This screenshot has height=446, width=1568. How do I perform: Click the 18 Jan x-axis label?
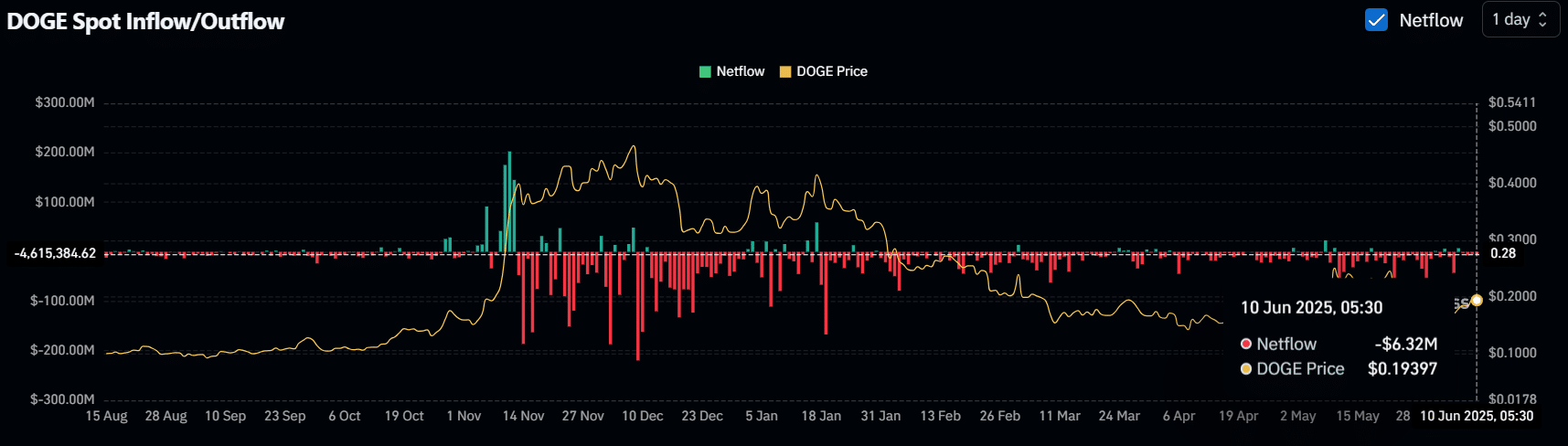click(x=821, y=416)
